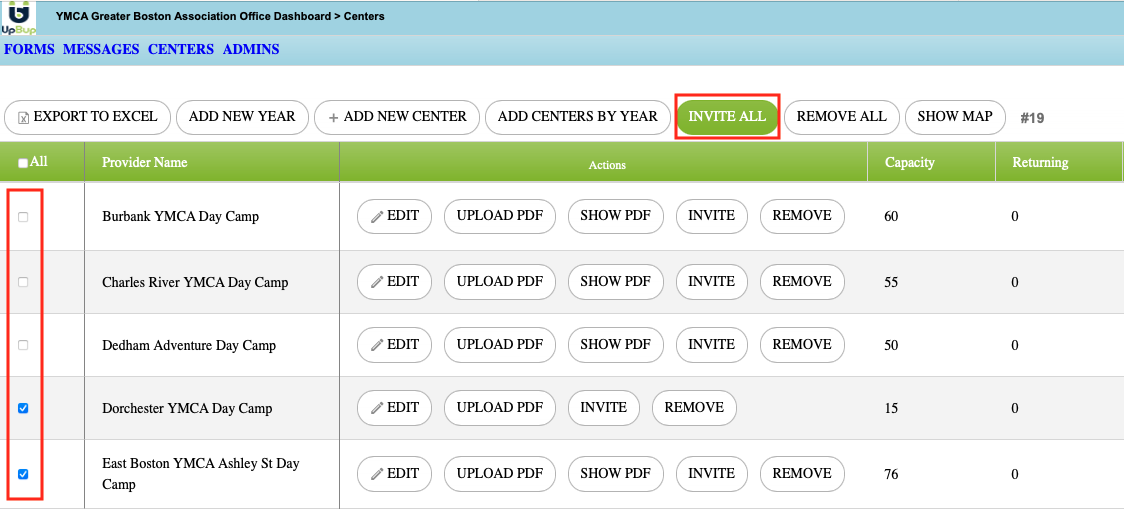
Task: Remove Charles River YMCA Day Camp
Action: point(802,282)
